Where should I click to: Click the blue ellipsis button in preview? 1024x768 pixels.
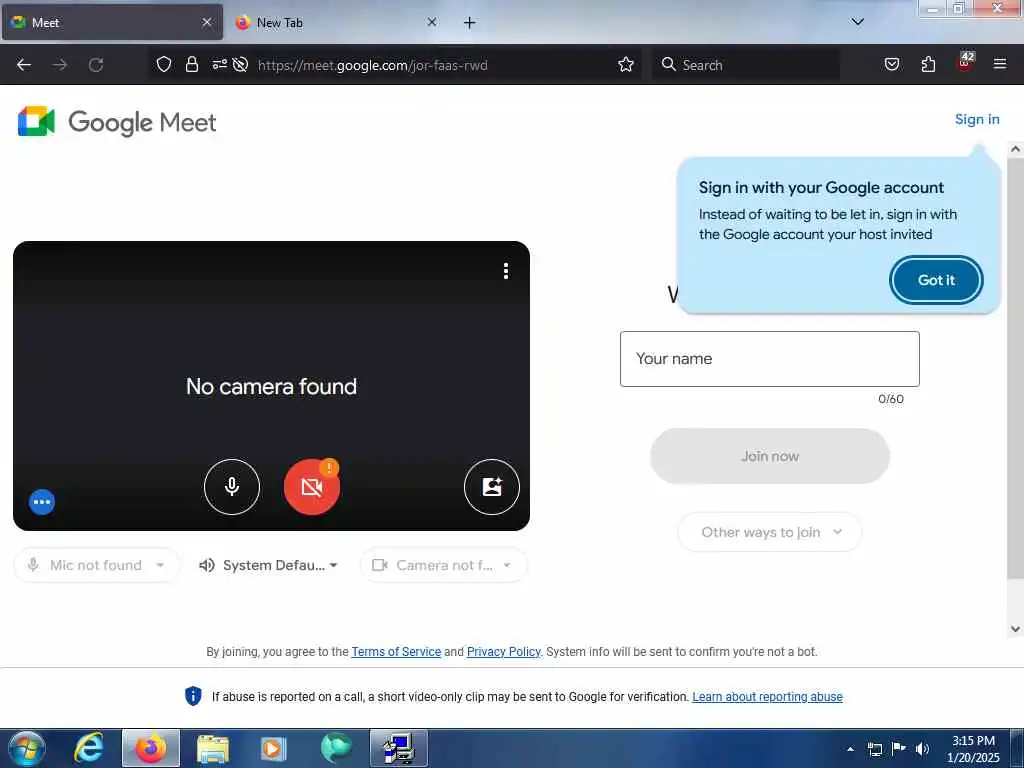click(42, 502)
